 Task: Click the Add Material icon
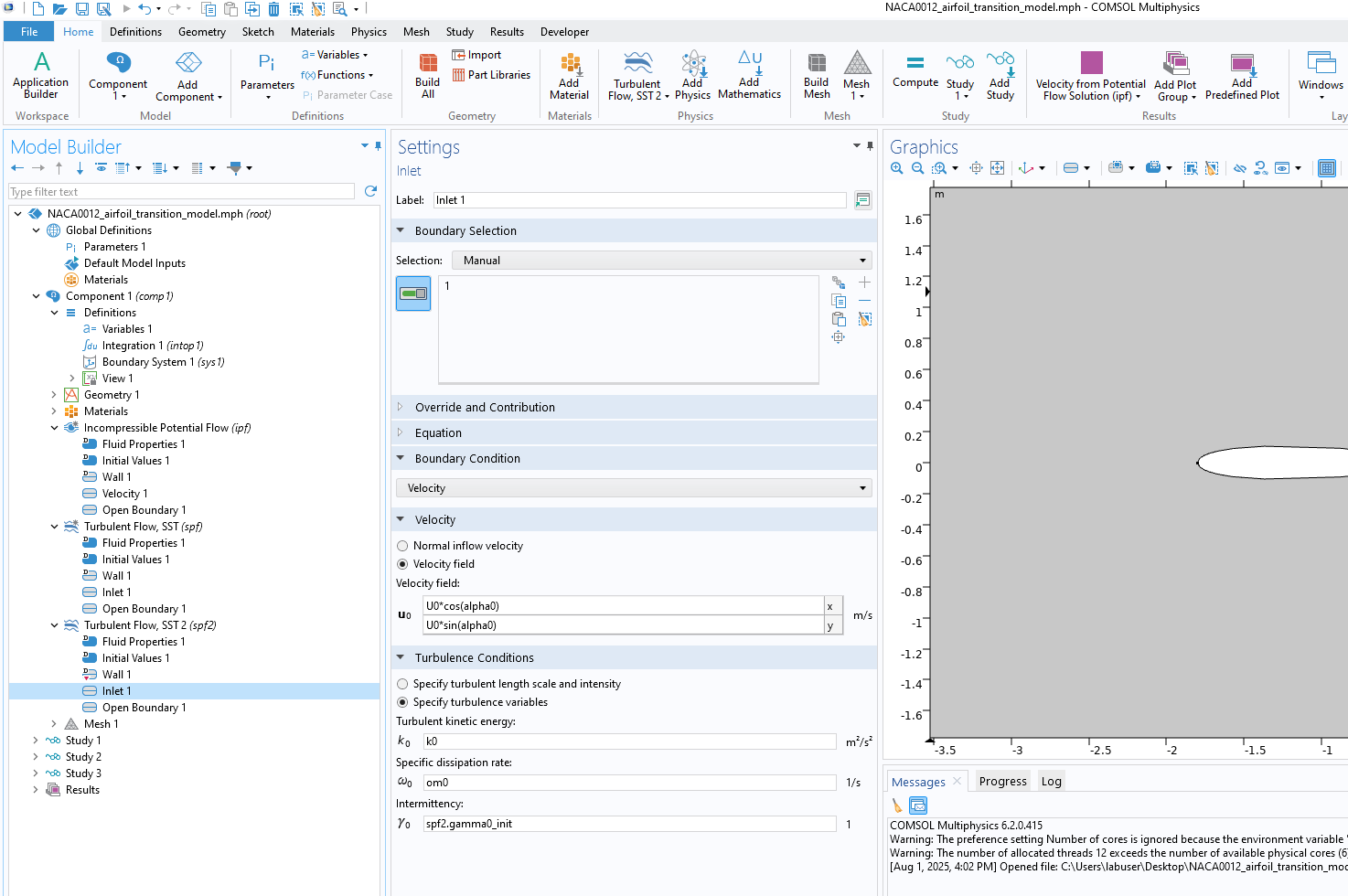tap(569, 73)
